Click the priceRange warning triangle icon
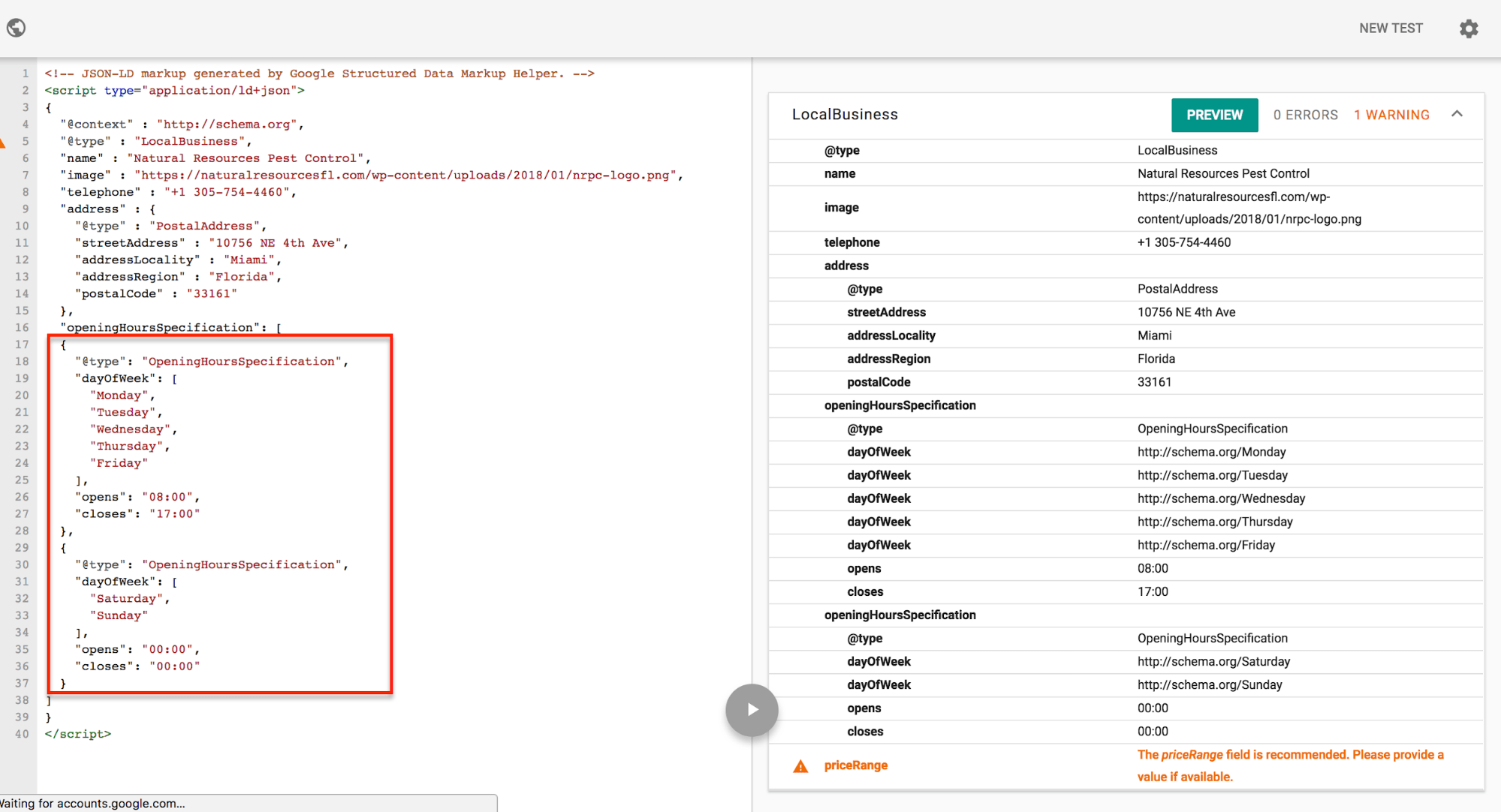 click(800, 766)
